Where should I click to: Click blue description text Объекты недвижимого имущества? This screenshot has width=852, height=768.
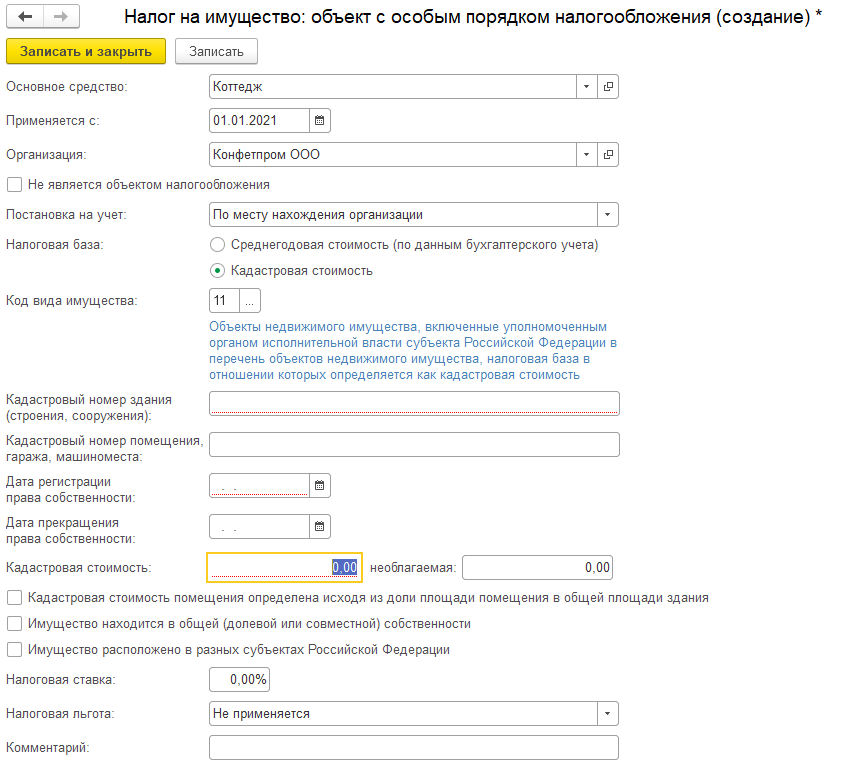(x=413, y=351)
